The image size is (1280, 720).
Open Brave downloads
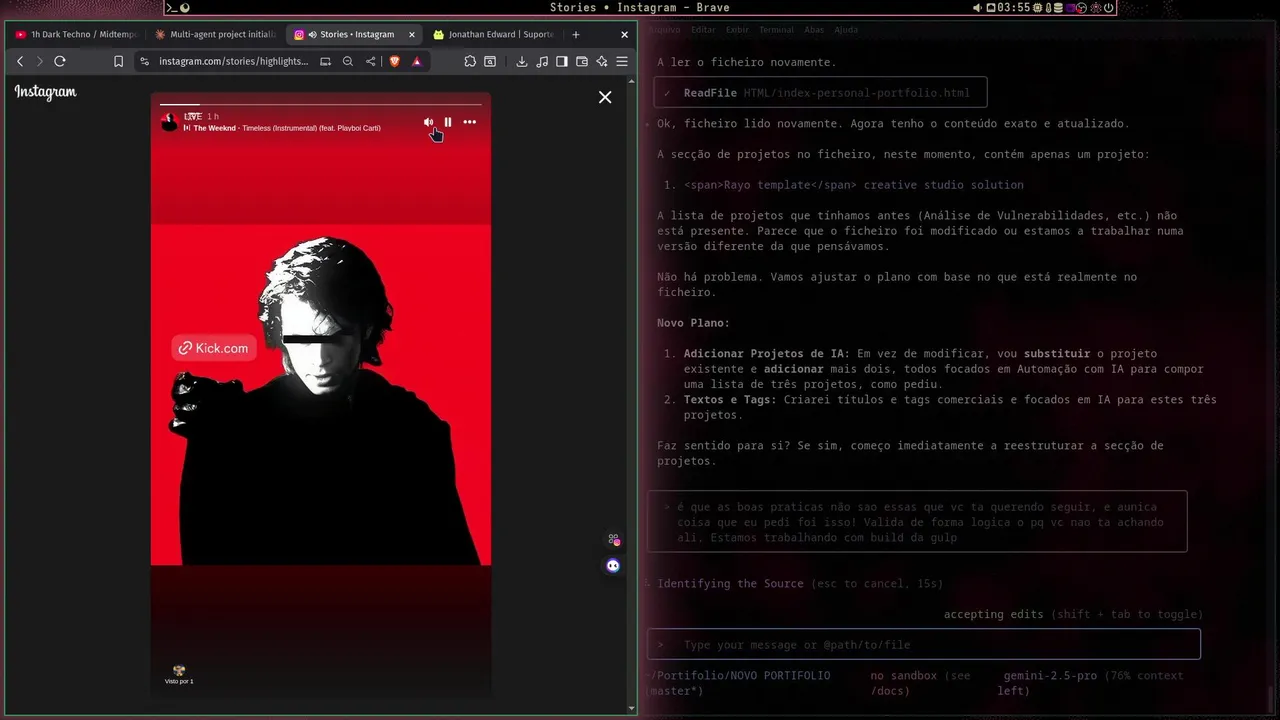point(522,61)
